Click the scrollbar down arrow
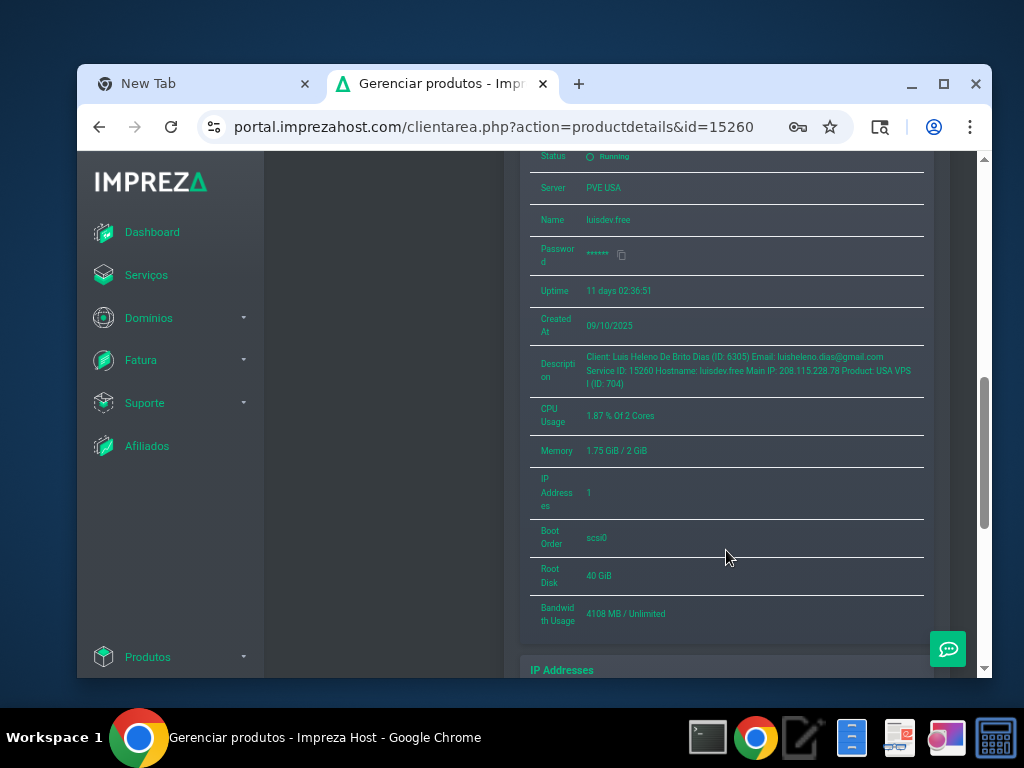This screenshot has width=1024, height=768. point(984,669)
